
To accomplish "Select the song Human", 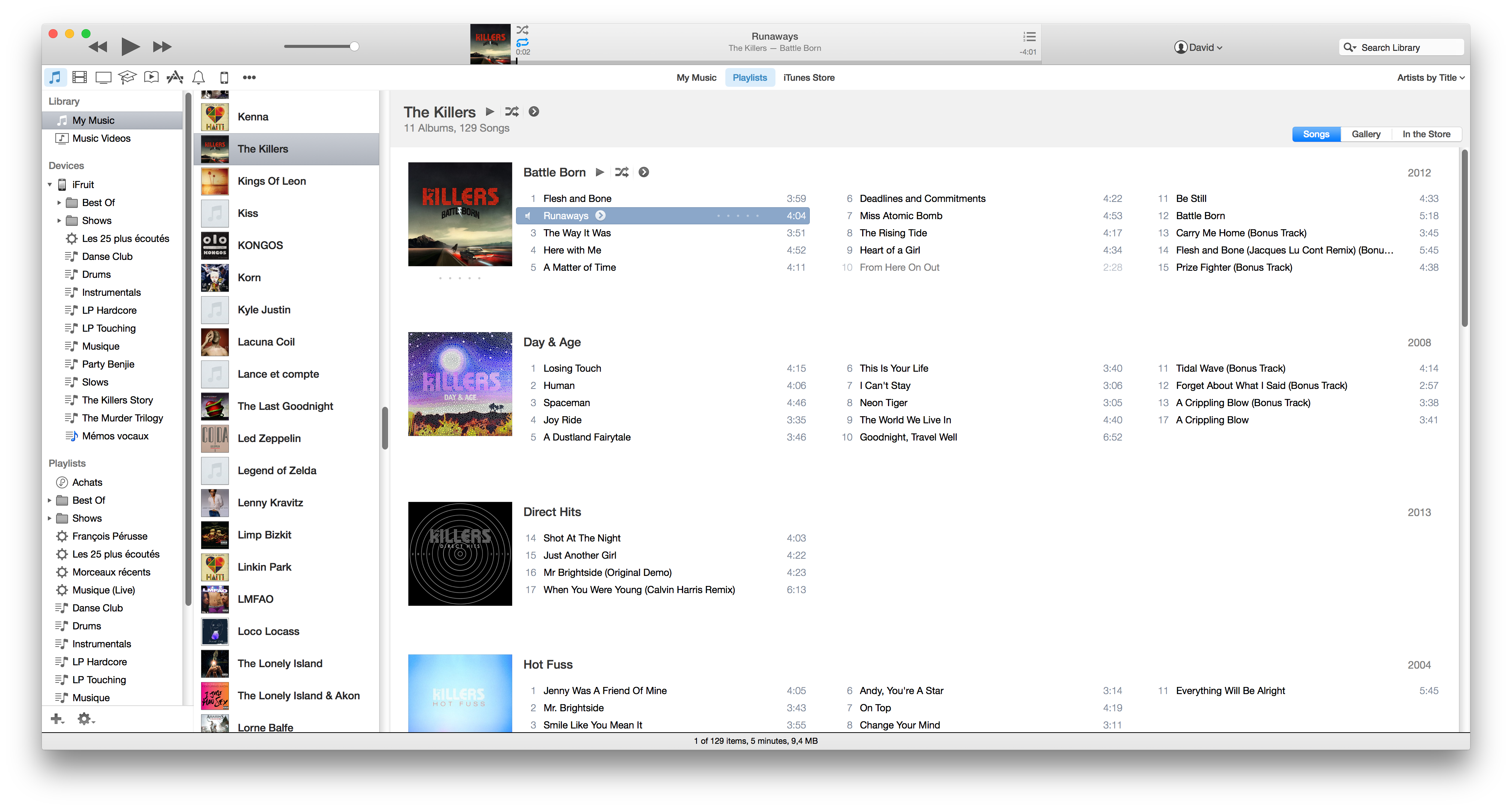I will click(x=558, y=386).
